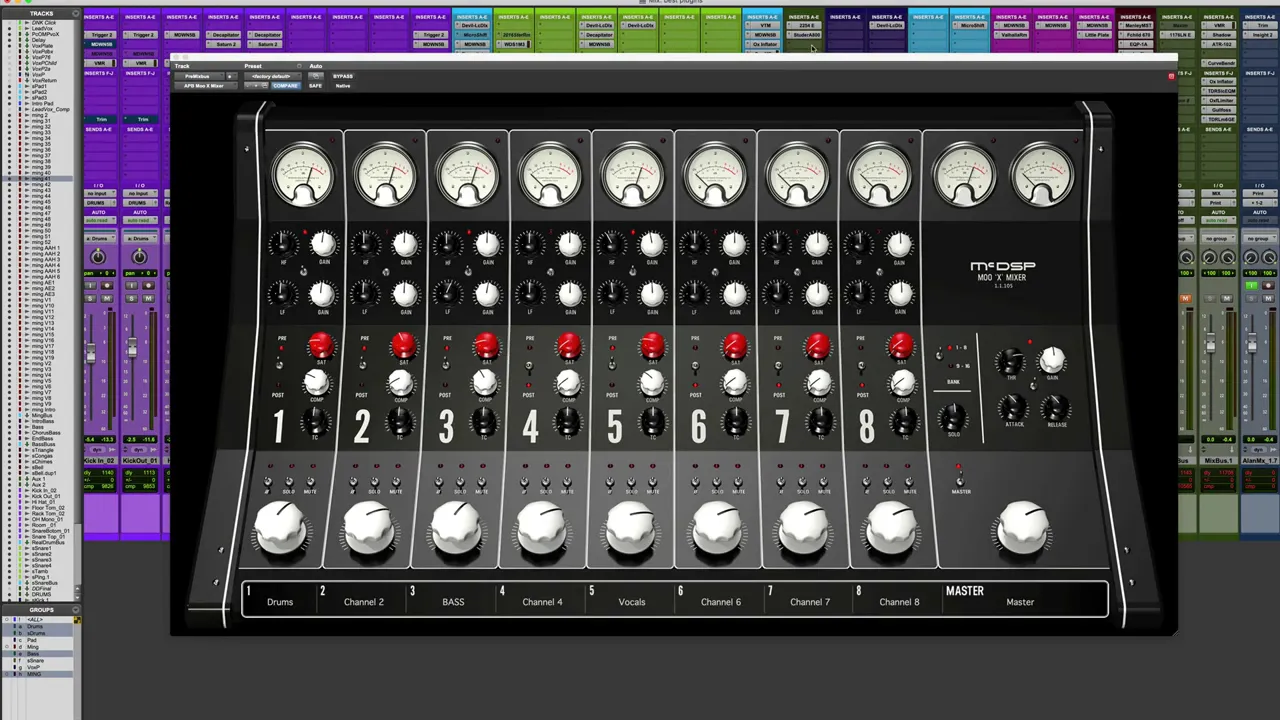This screenshot has width=1280, height=720.
Task: Click the Master name field
Action: (x=1020, y=602)
